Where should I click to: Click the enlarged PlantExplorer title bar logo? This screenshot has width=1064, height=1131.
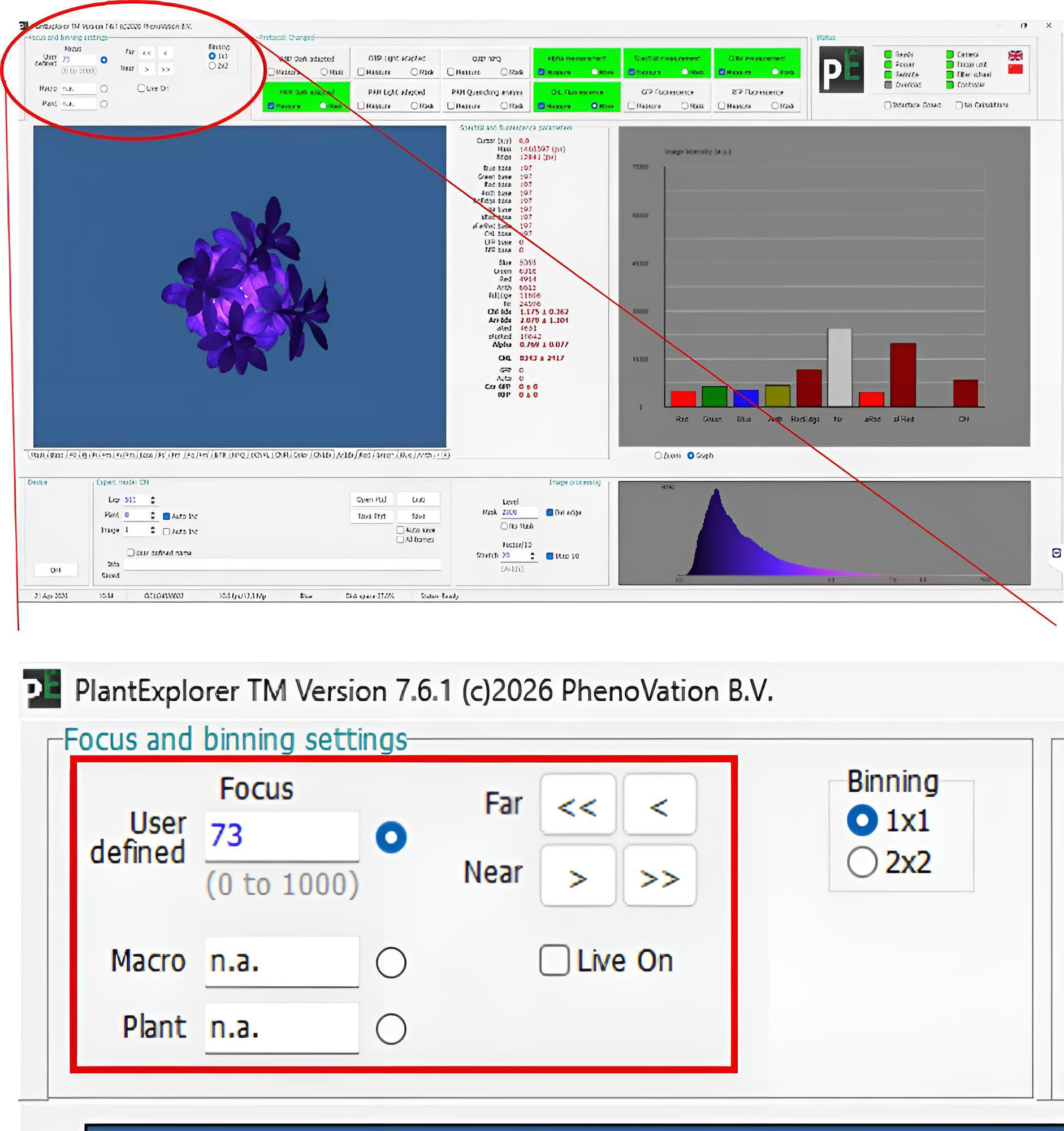click(x=42, y=688)
